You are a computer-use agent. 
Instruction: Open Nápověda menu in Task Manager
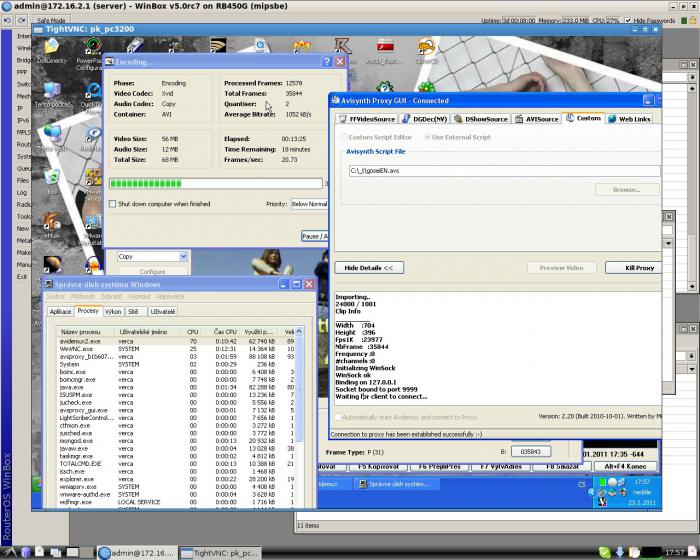(171, 296)
